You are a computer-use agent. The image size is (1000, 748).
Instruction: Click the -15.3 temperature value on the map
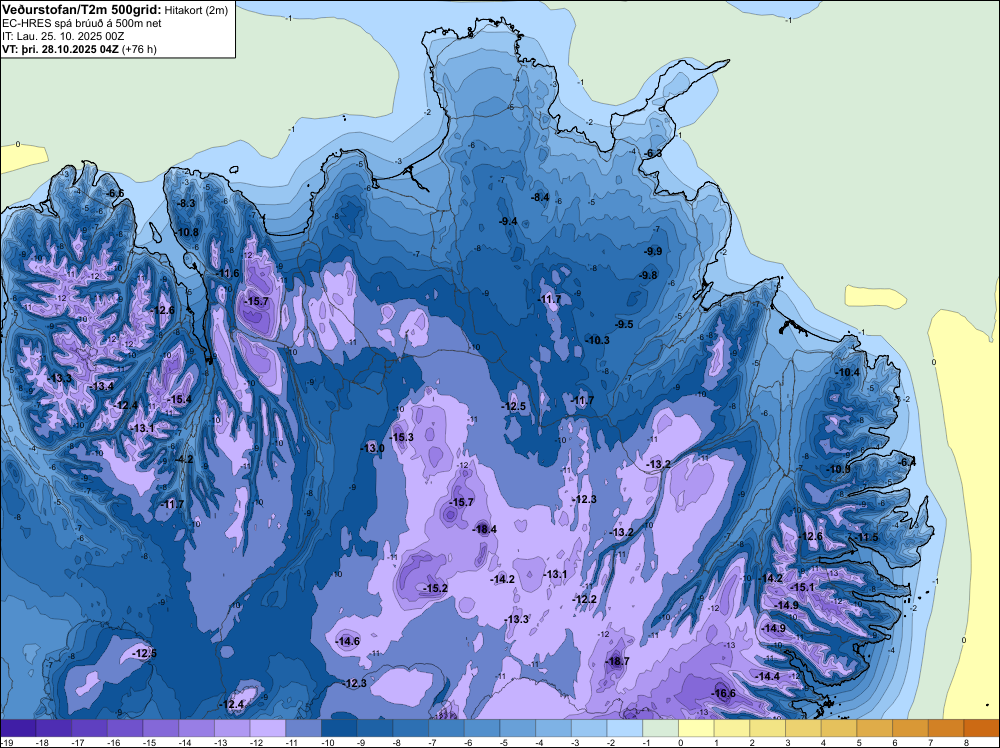[x=402, y=437]
